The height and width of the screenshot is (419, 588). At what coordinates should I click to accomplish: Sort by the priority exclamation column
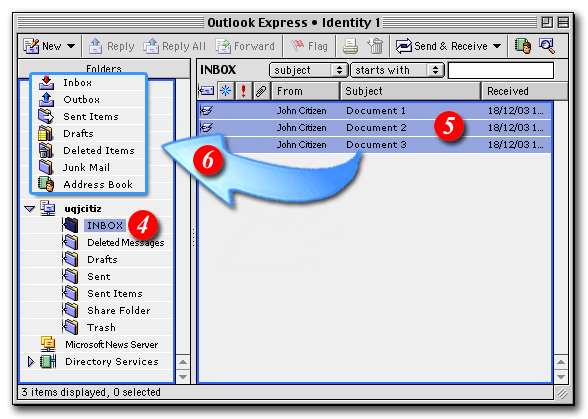244,91
